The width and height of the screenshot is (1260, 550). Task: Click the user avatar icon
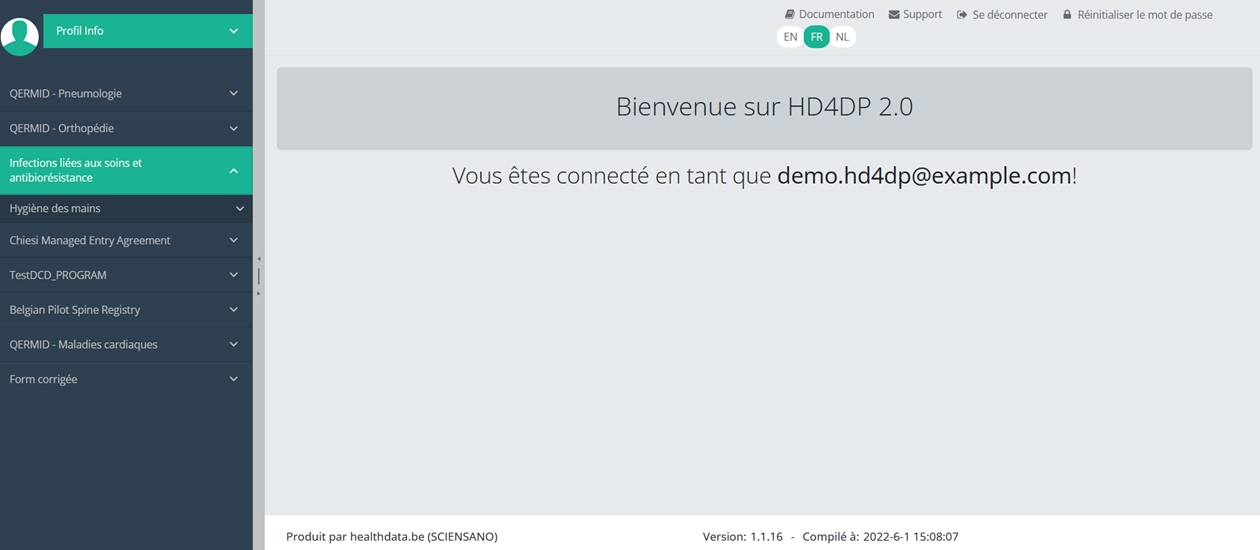tap(20, 36)
